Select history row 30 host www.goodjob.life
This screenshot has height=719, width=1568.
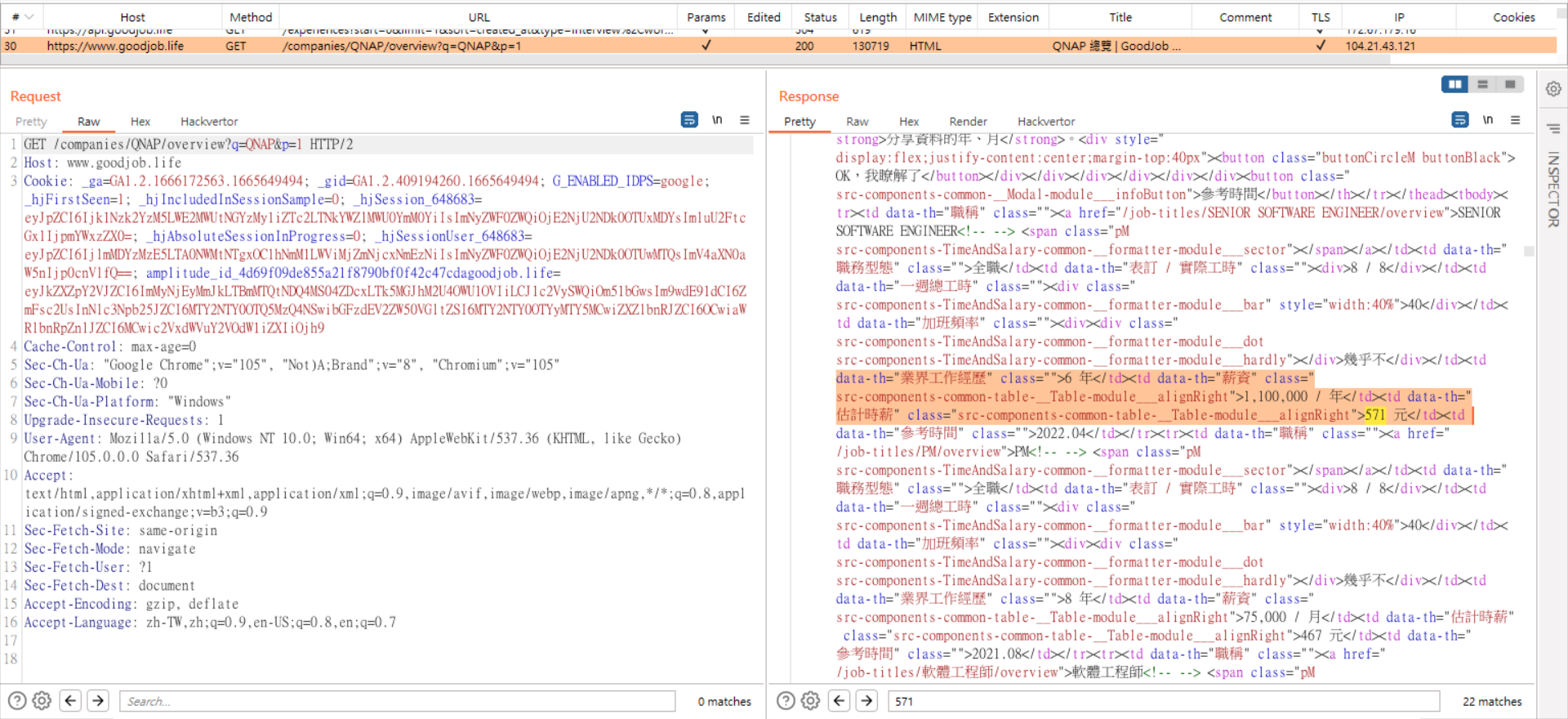click(x=115, y=46)
